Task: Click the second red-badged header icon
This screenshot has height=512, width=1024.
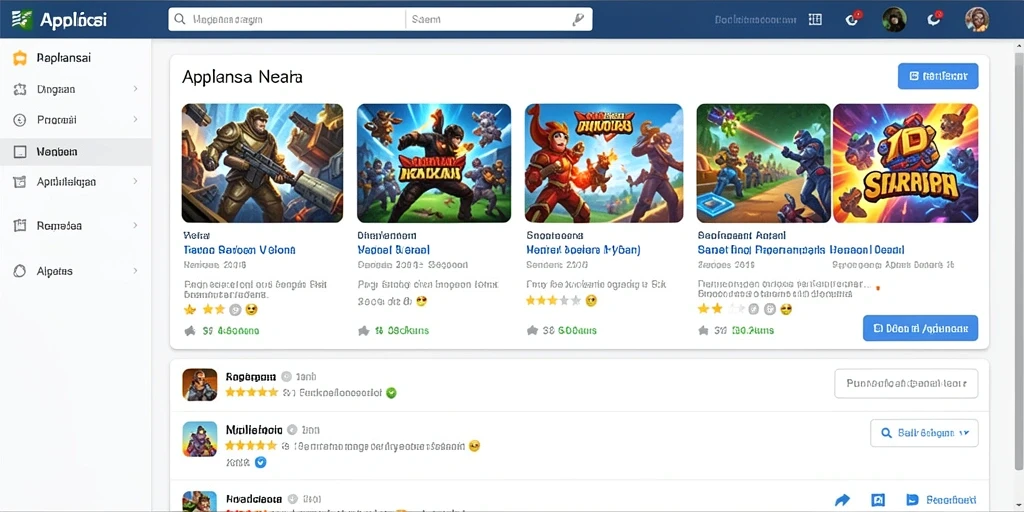Action: (x=935, y=19)
